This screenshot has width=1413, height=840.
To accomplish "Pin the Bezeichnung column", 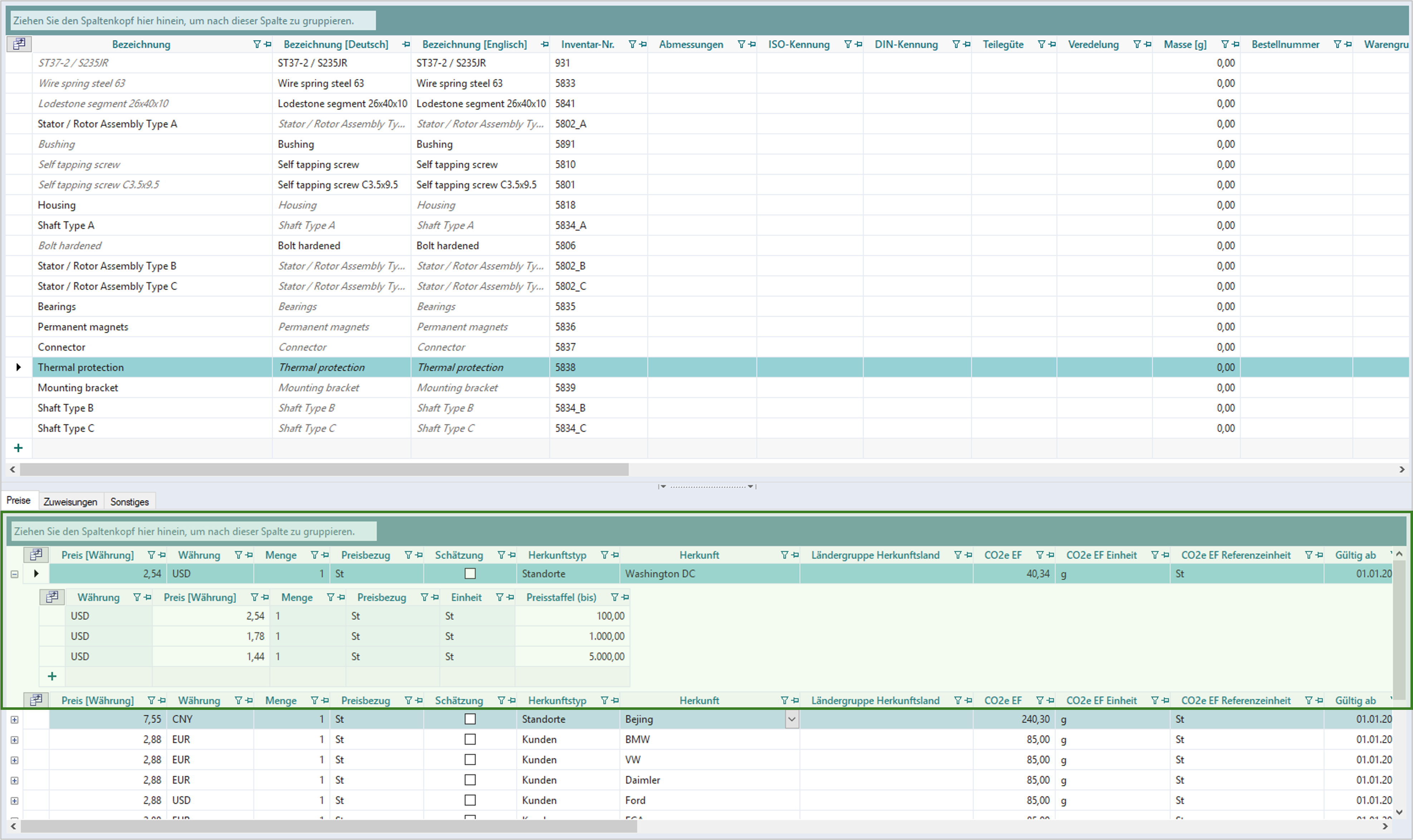I will coord(267,44).
